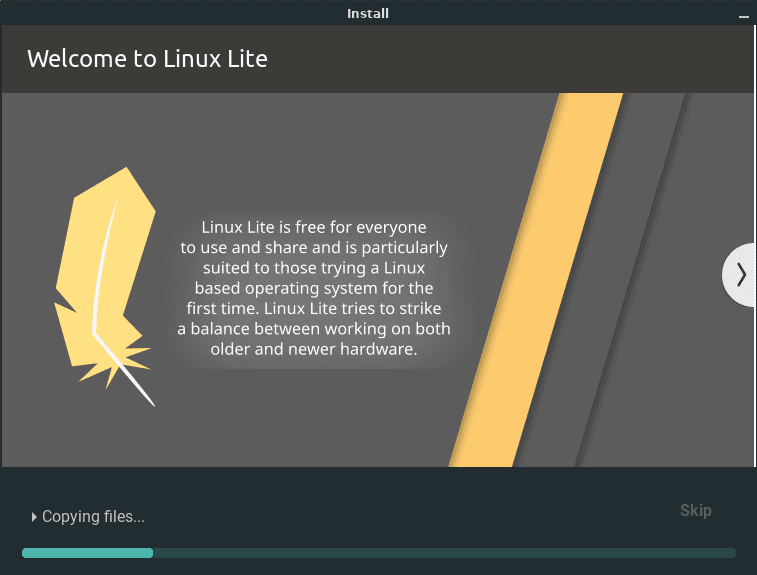Image resolution: width=757 pixels, height=575 pixels.
Task: Click the installation progress bar
Action: tap(378, 553)
